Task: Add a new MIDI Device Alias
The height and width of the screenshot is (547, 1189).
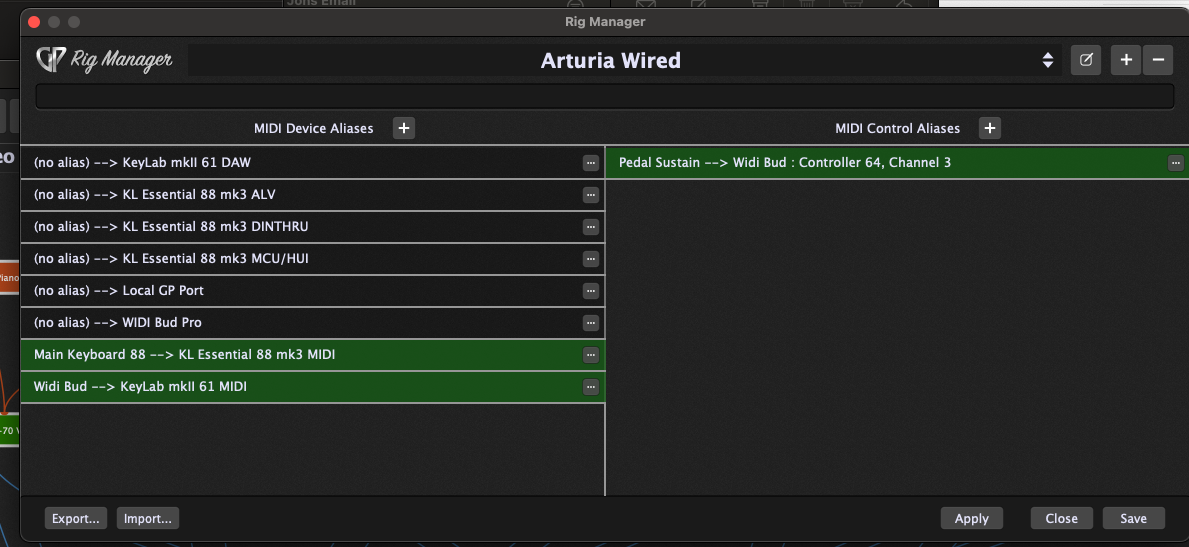Action: click(x=404, y=128)
